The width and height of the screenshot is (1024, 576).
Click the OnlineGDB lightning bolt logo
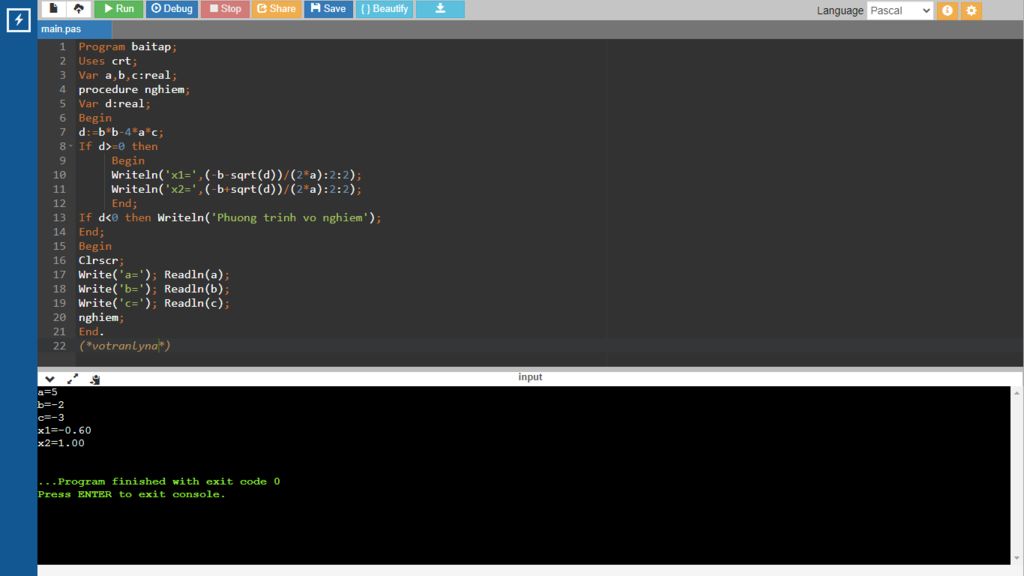point(18,20)
